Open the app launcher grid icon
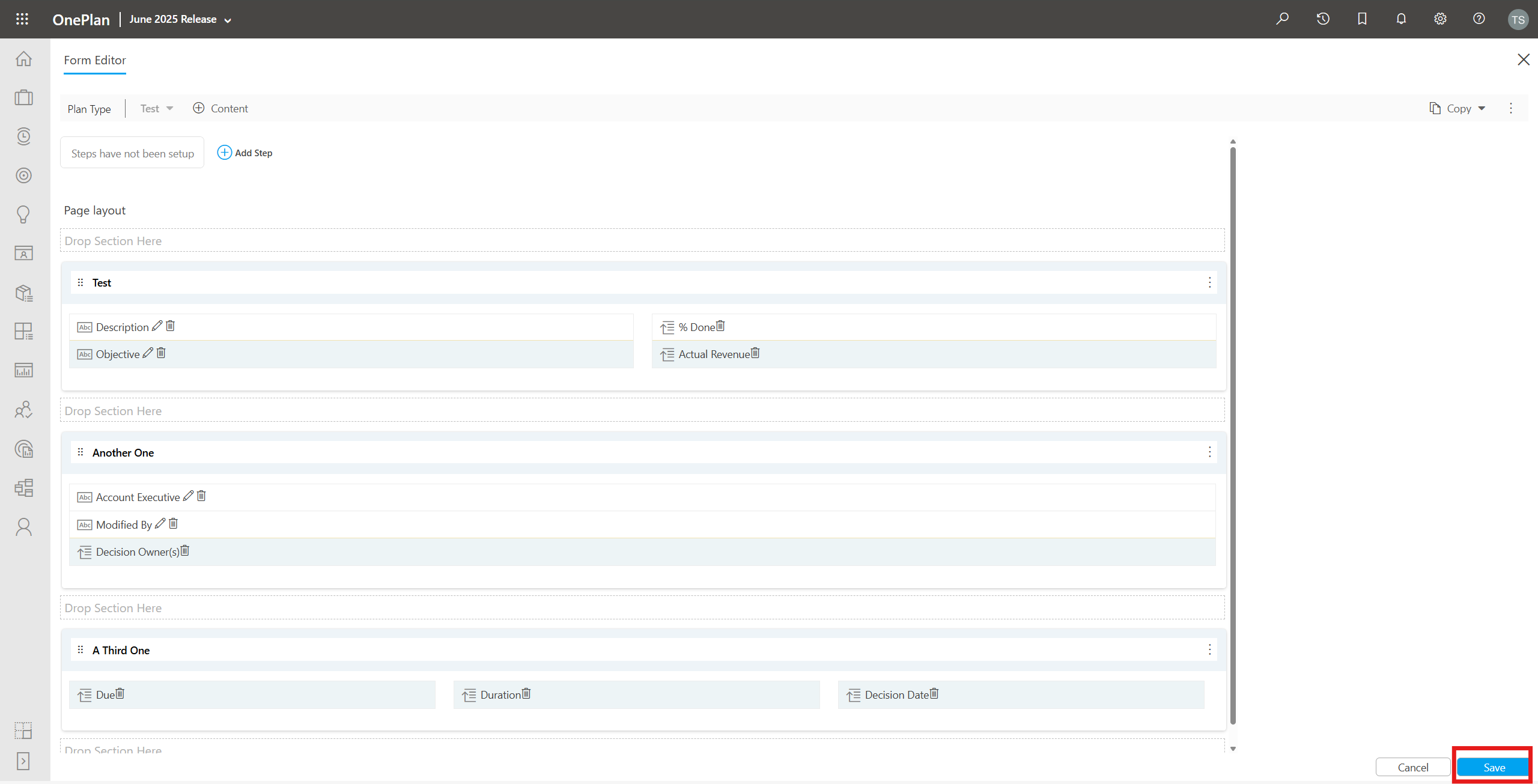The image size is (1538, 784). click(22, 19)
